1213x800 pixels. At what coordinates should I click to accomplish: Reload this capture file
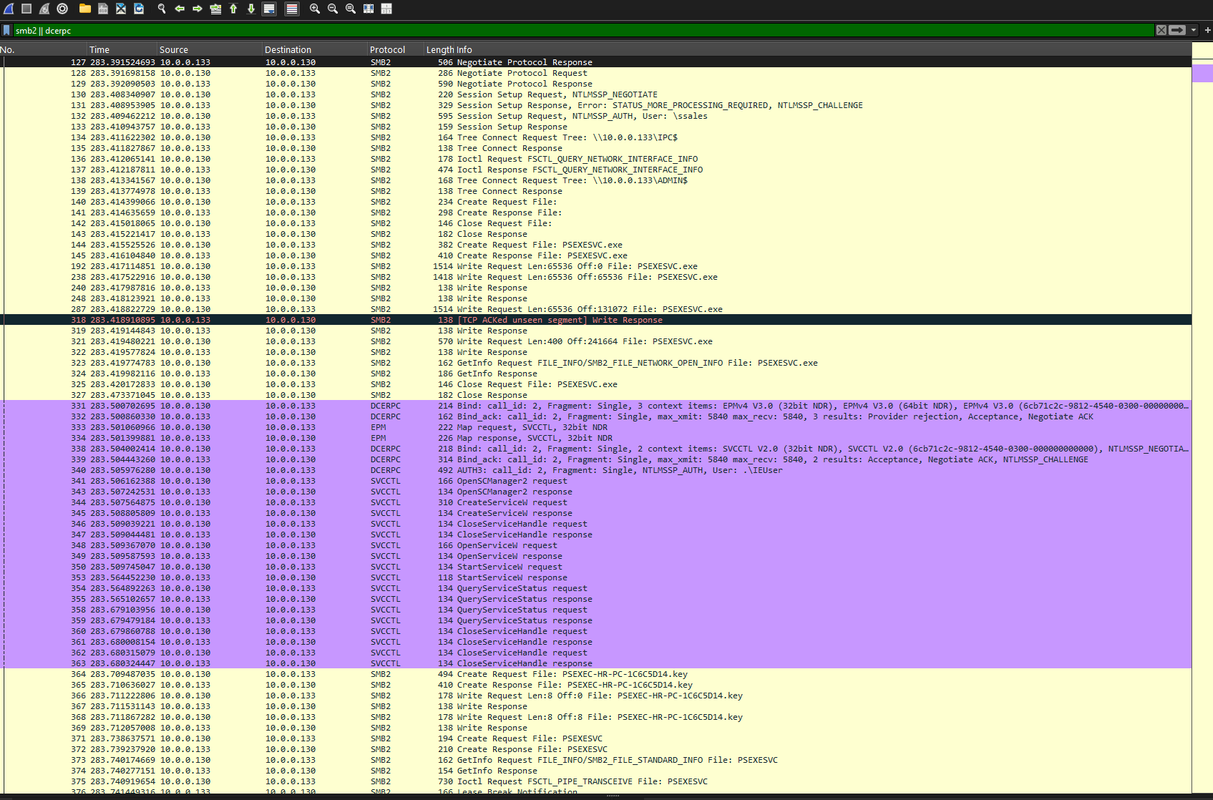139,8
